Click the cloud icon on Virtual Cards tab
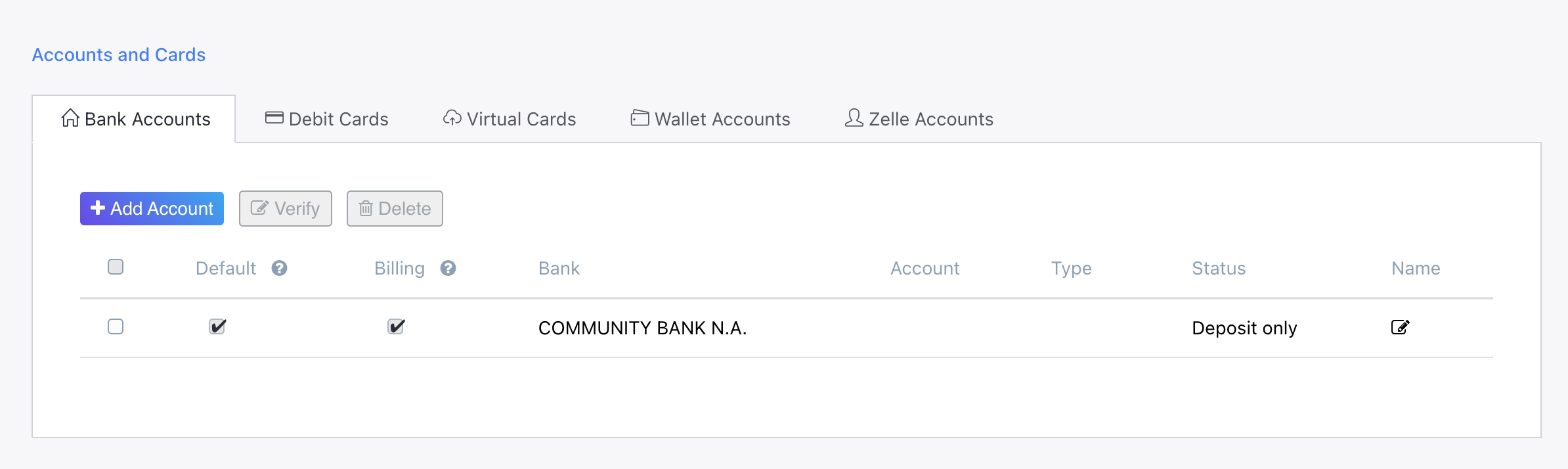 coord(452,118)
